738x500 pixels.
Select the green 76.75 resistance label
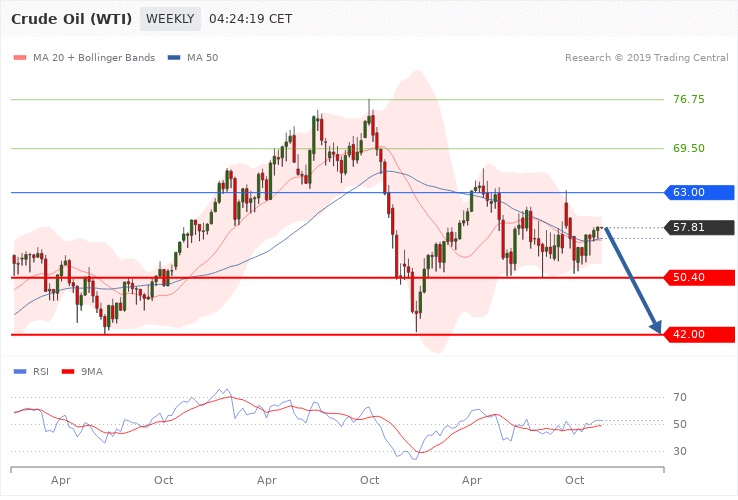(x=689, y=99)
